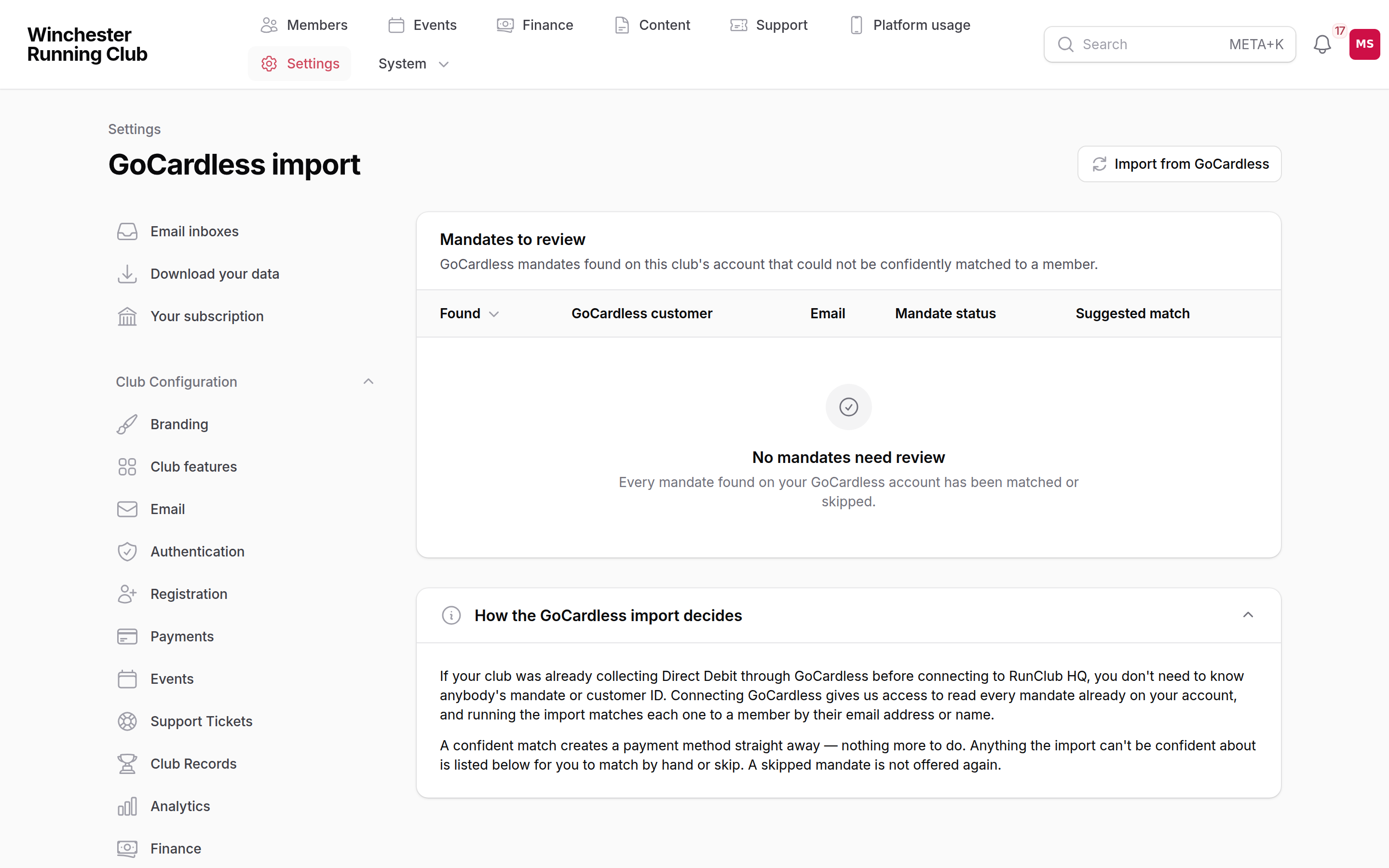Click the sidebar Events calendar icon
1389x868 pixels.
127,679
